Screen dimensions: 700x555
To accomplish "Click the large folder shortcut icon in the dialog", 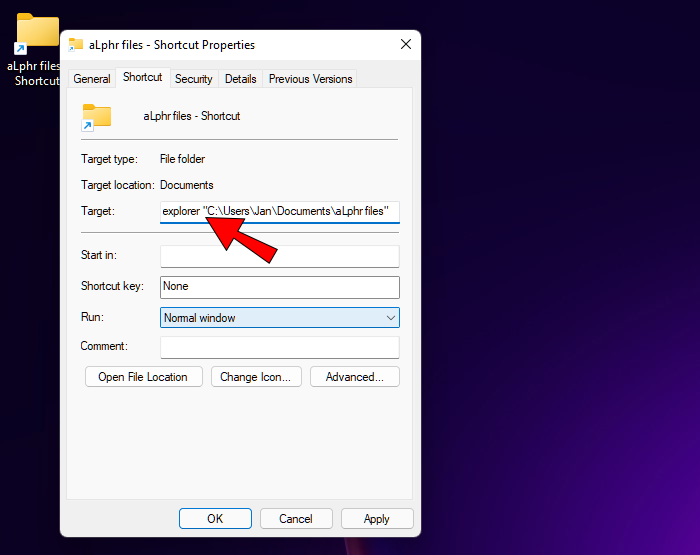I will click(x=96, y=117).
